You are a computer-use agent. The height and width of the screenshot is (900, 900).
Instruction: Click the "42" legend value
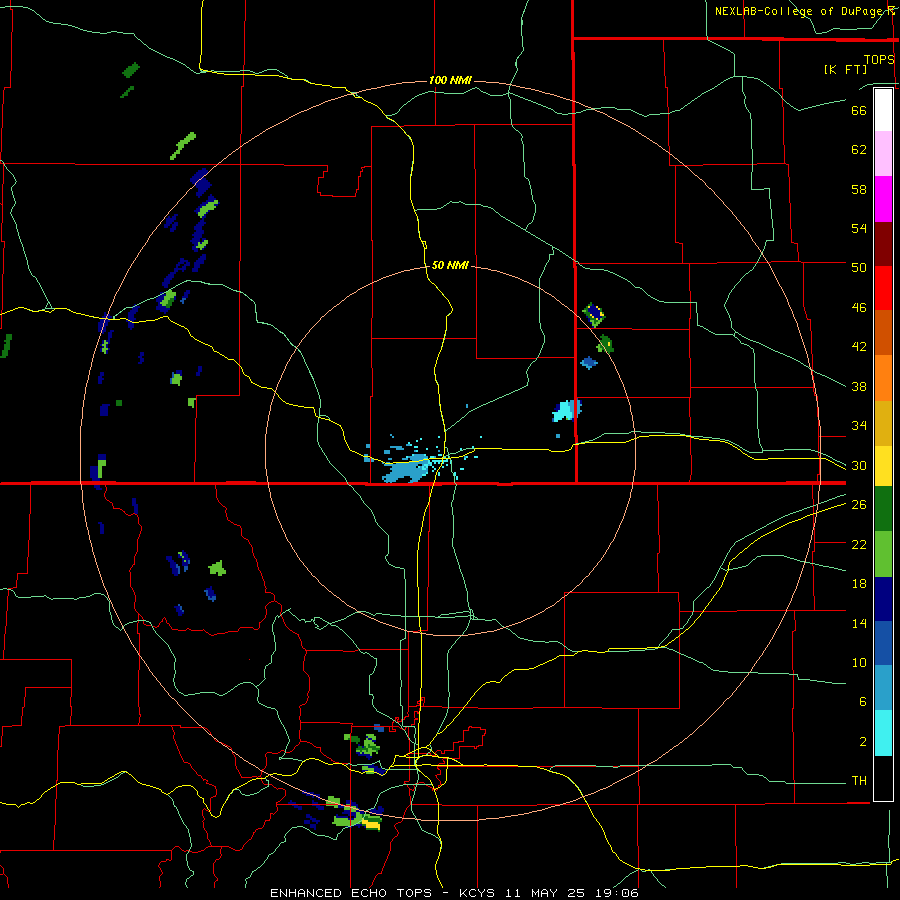[859, 346]
